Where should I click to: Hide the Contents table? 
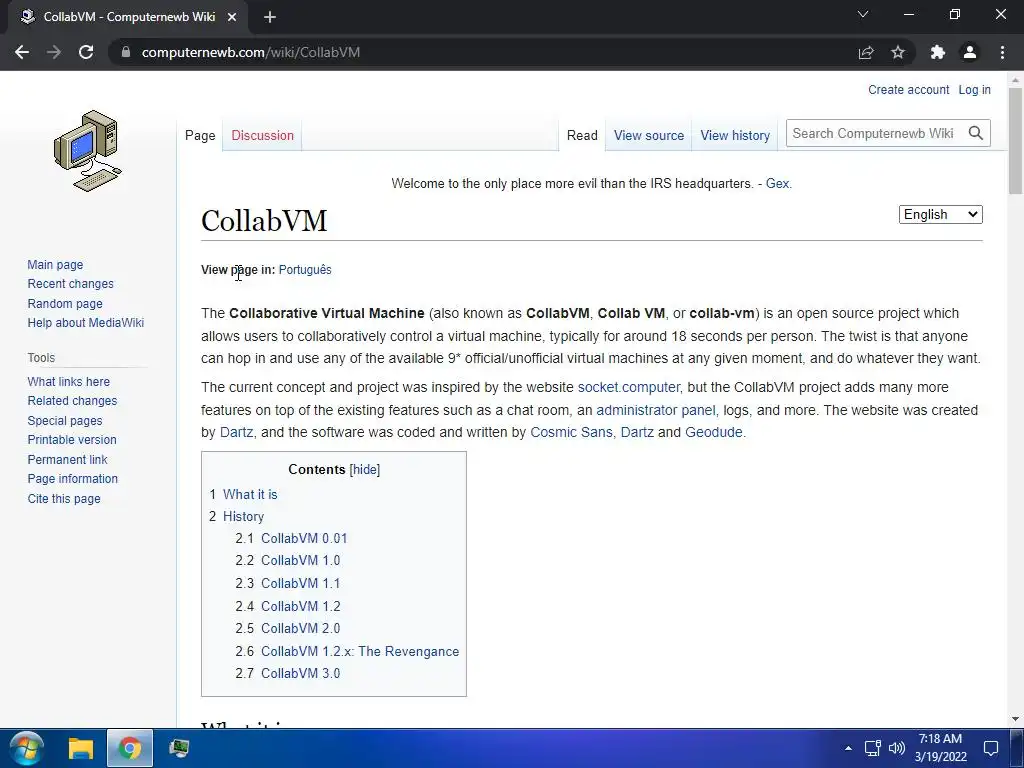[x=364, y=470]
